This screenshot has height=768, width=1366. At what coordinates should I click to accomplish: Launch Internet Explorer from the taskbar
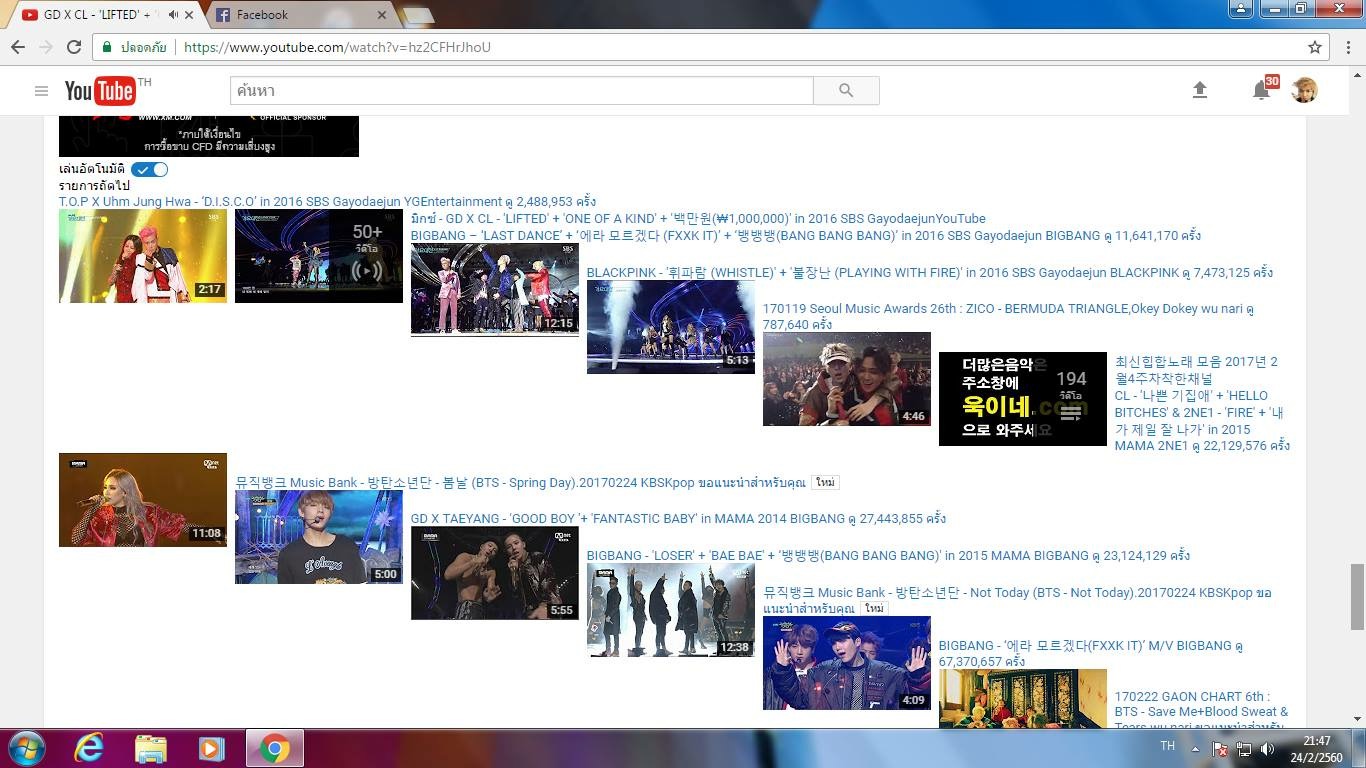89,748
